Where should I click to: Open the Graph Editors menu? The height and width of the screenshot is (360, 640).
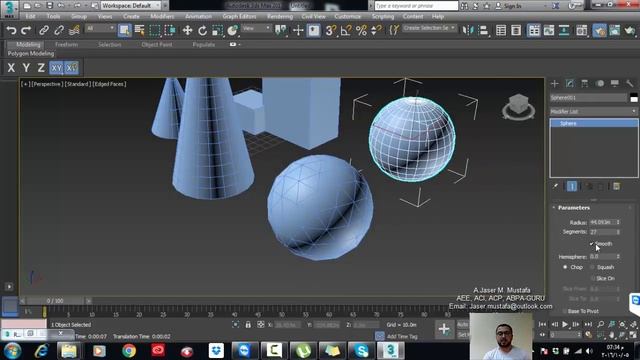coord(239,17)
